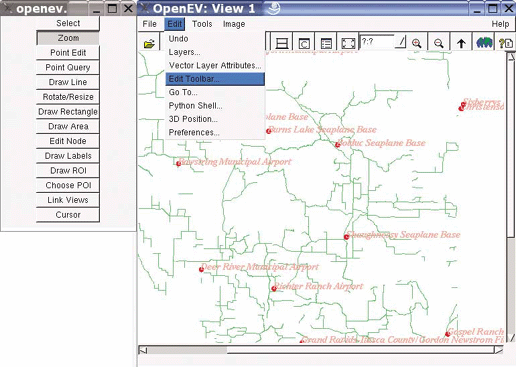
Task: Click the horizontal scrollbar left arrow
Action: tap(143, 350)
